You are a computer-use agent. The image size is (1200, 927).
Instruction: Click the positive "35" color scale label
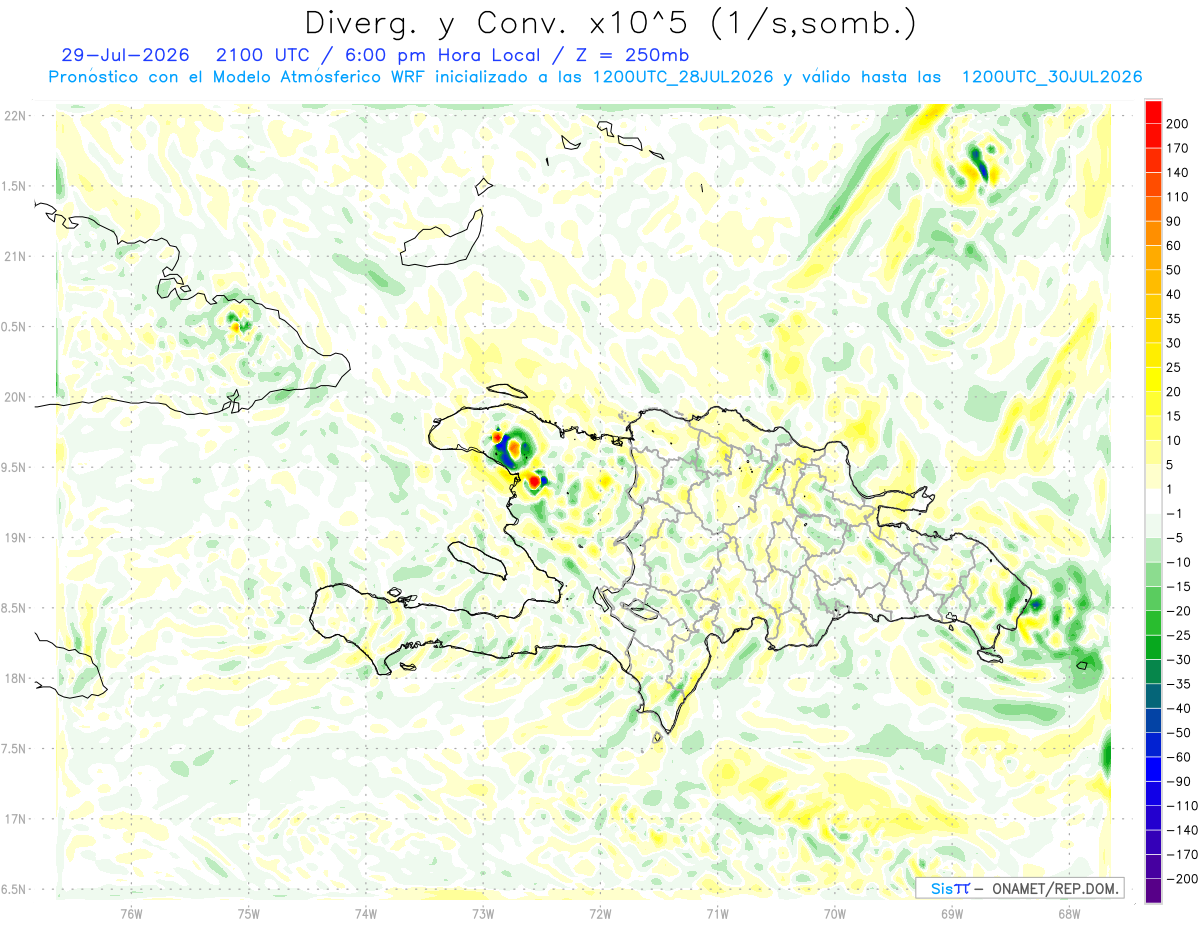click(x=1174, y=319)
